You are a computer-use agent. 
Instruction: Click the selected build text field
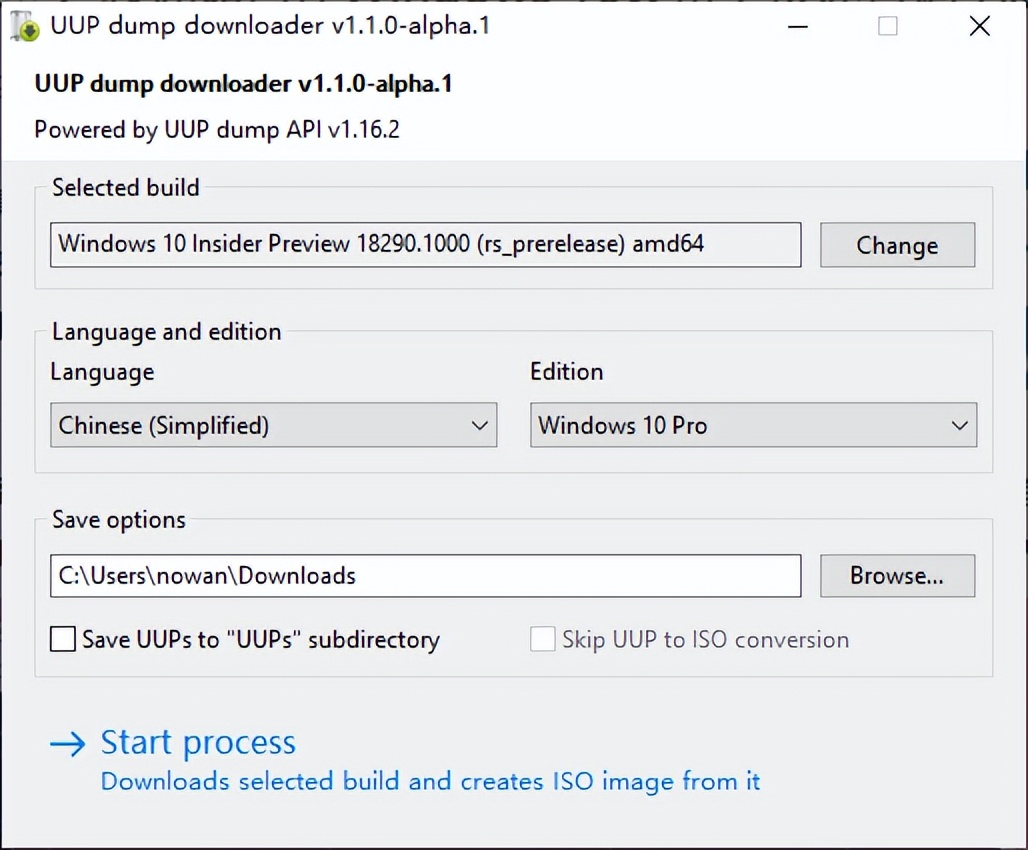(x=425, y=244)
